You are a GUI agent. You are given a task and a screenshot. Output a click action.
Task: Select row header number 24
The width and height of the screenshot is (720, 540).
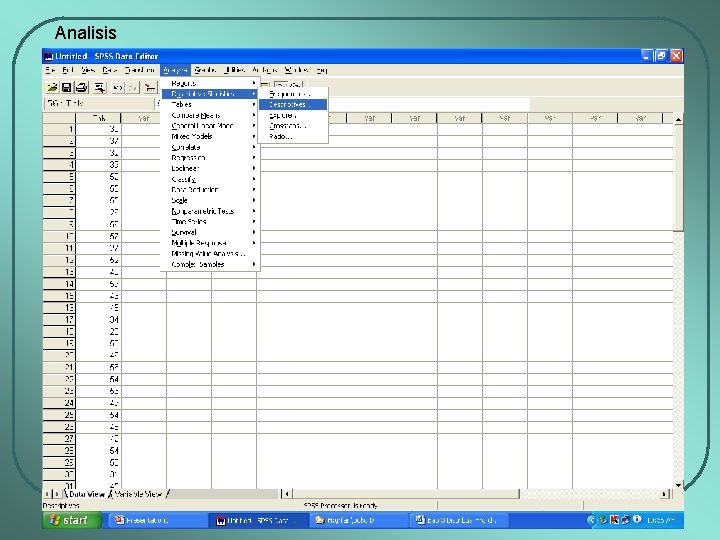(59, 403)
